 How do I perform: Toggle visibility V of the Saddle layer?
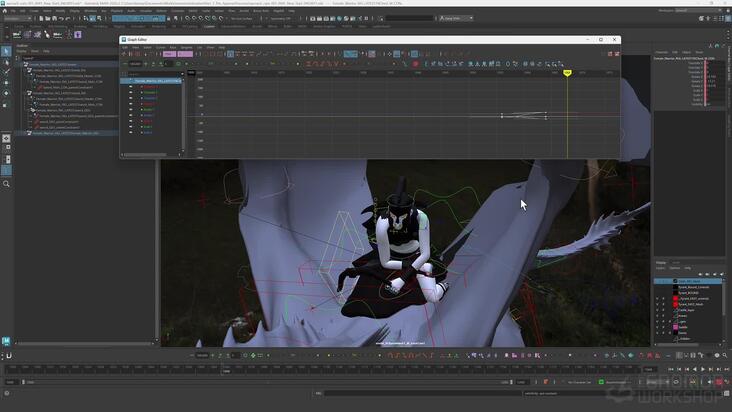[657, 327]
